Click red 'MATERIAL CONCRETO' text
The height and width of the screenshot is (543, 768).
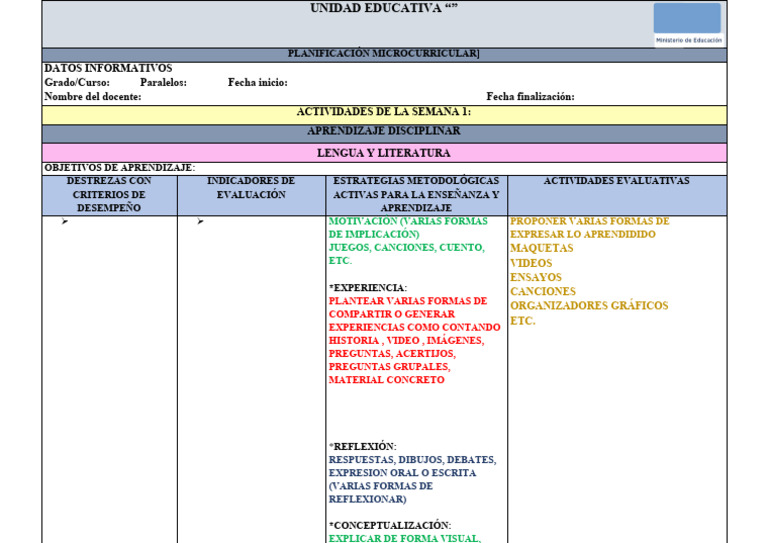(x=386, y=380)
